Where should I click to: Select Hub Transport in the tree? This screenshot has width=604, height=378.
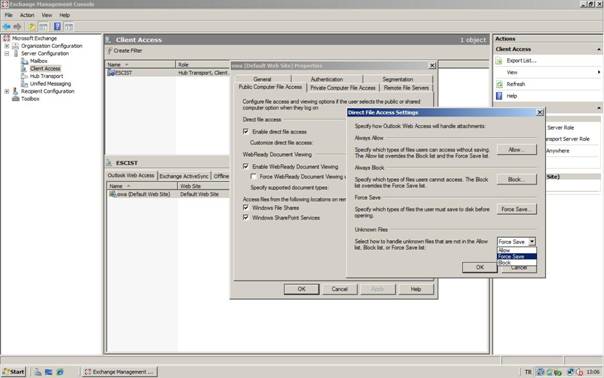click(x=46, y=76)
